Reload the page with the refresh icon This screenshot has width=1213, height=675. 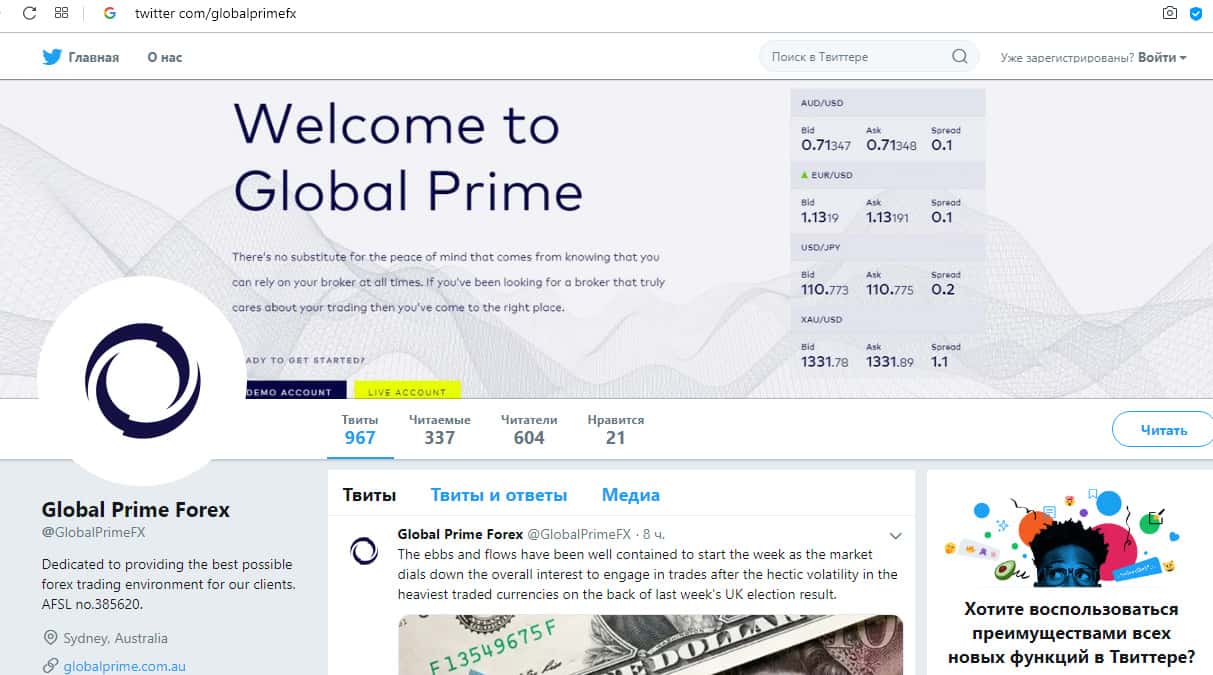tap(29, 13)
